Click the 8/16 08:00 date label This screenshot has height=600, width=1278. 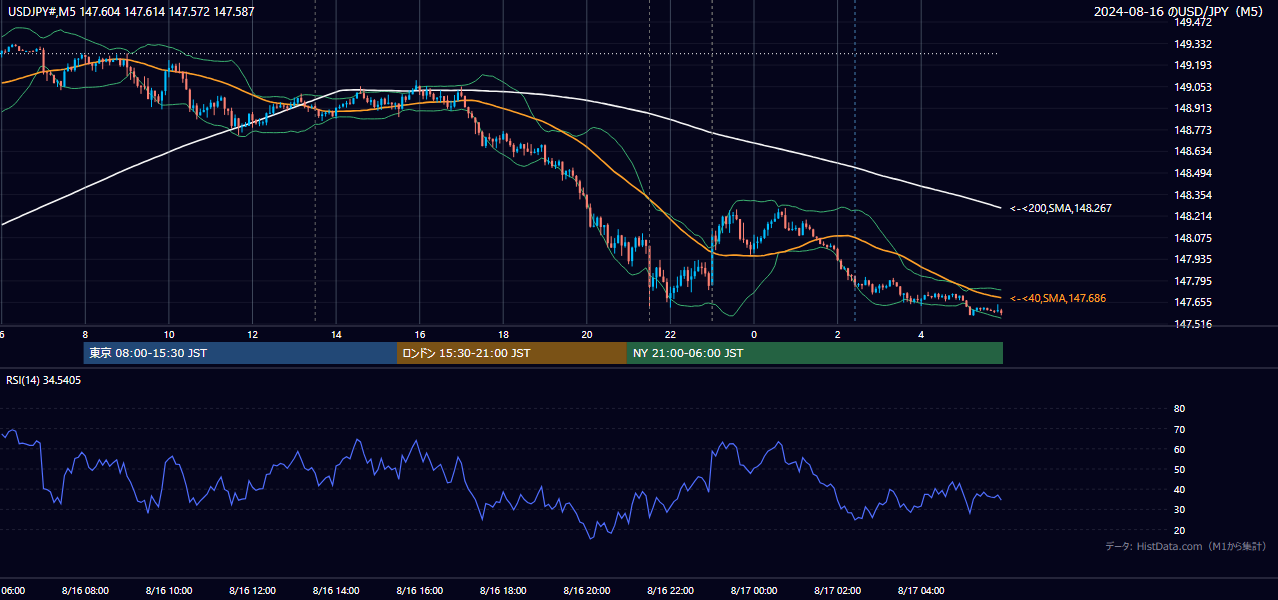[x=85, y=590]
